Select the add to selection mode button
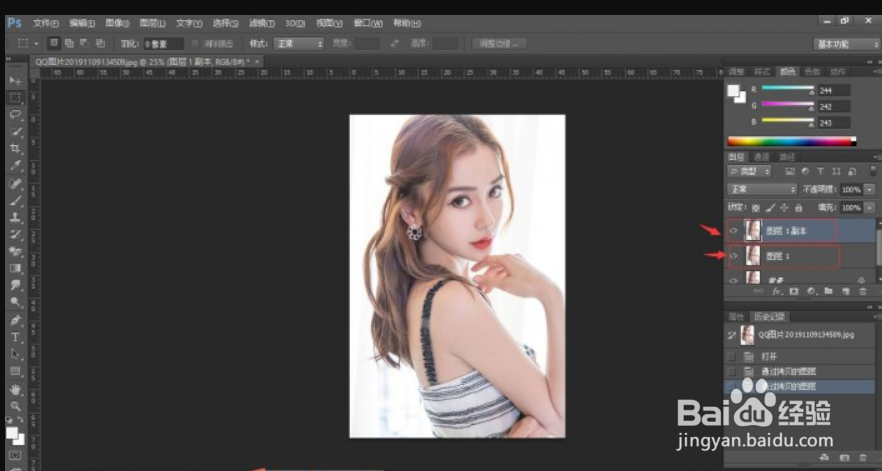This screenshot has width=882, height=471. coord(69,43)
